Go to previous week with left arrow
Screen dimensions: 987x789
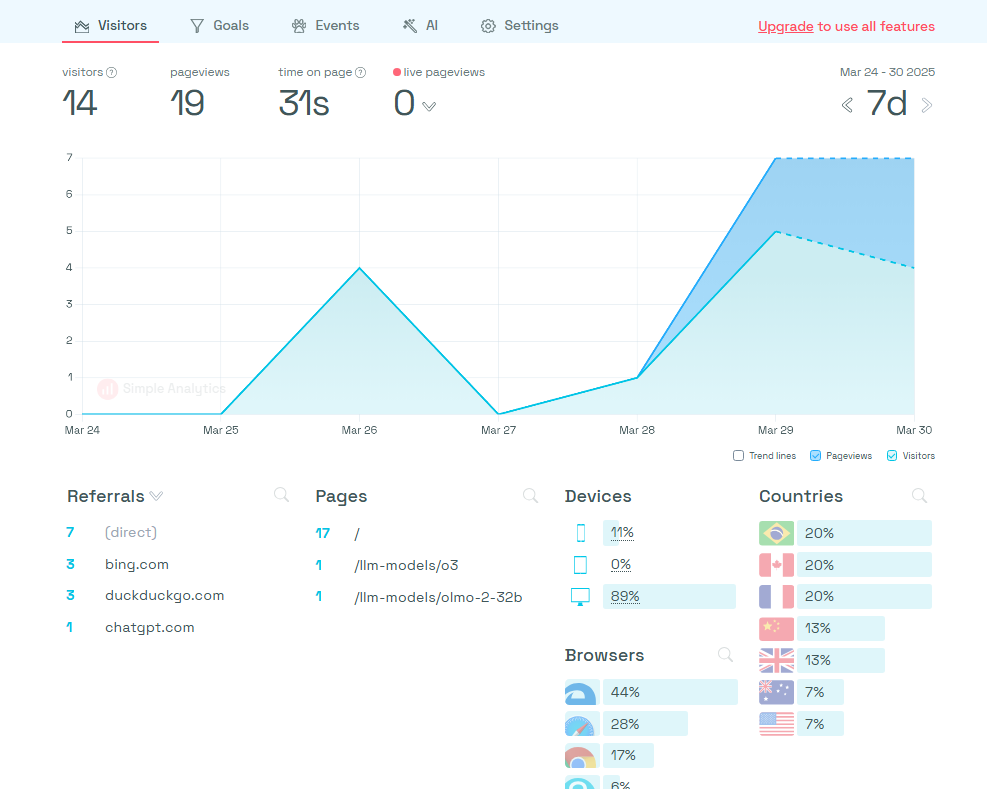[847, 105]
